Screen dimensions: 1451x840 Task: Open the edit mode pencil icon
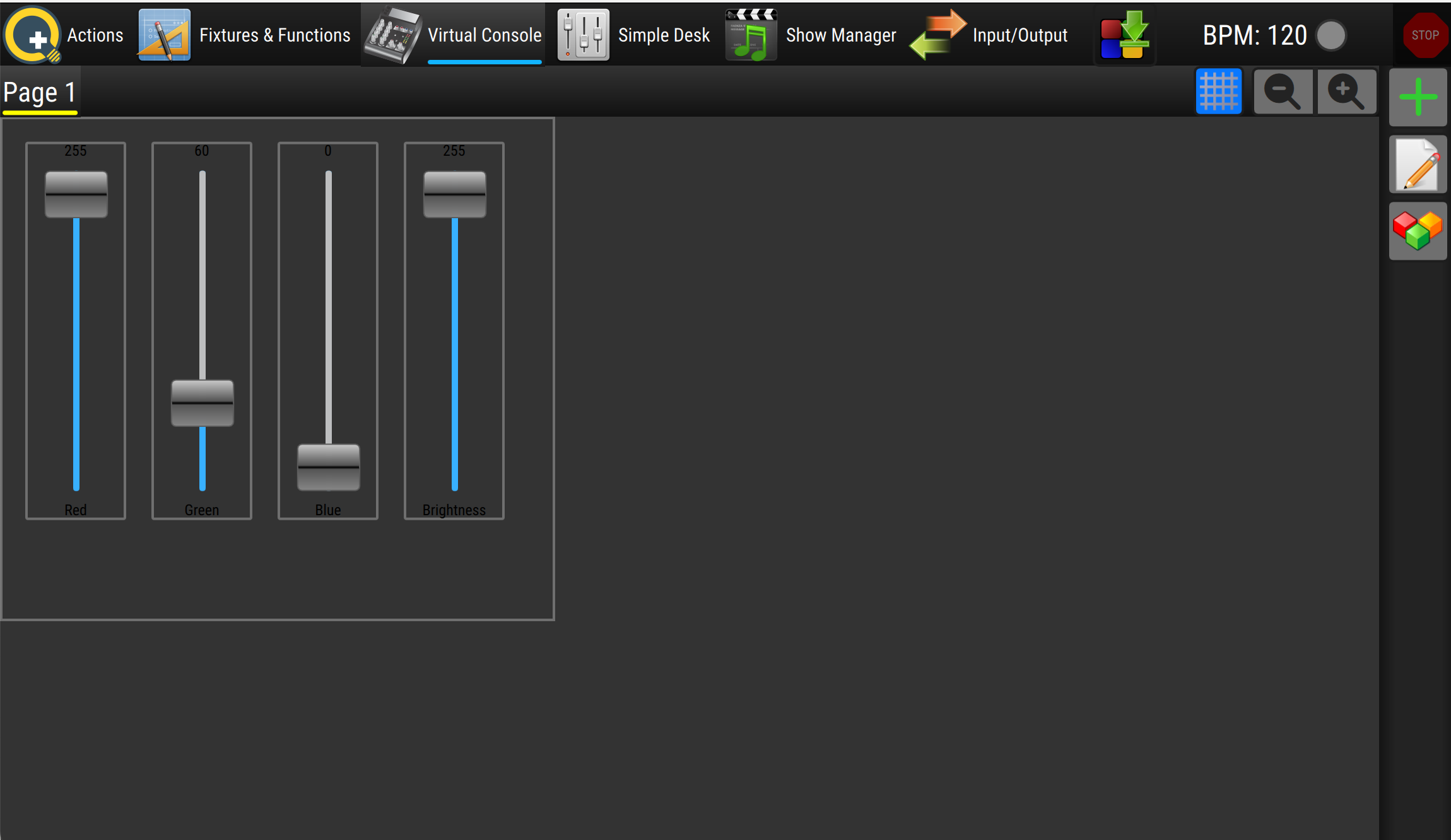(1418, 165)
